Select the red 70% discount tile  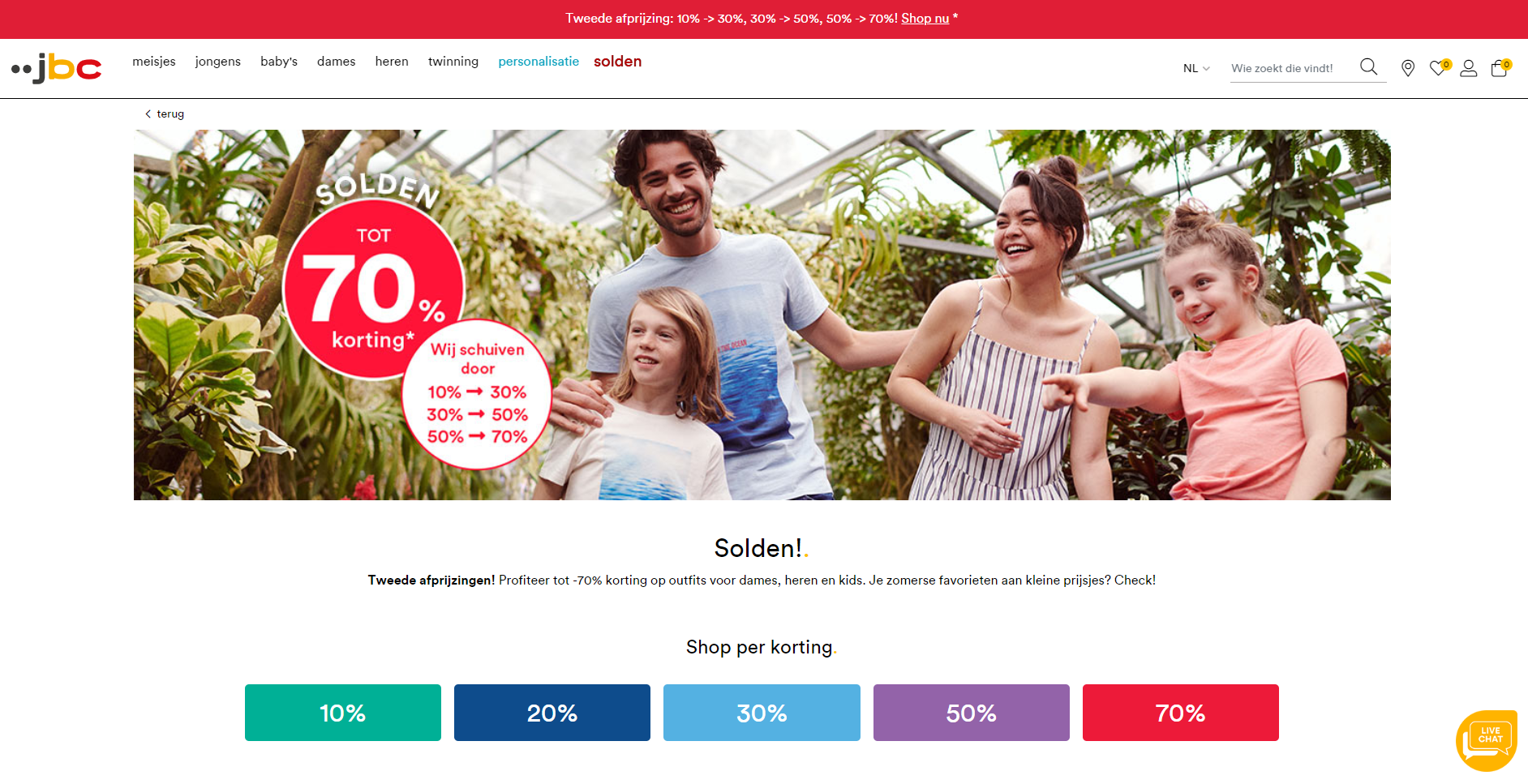[x=1181, y=713]
